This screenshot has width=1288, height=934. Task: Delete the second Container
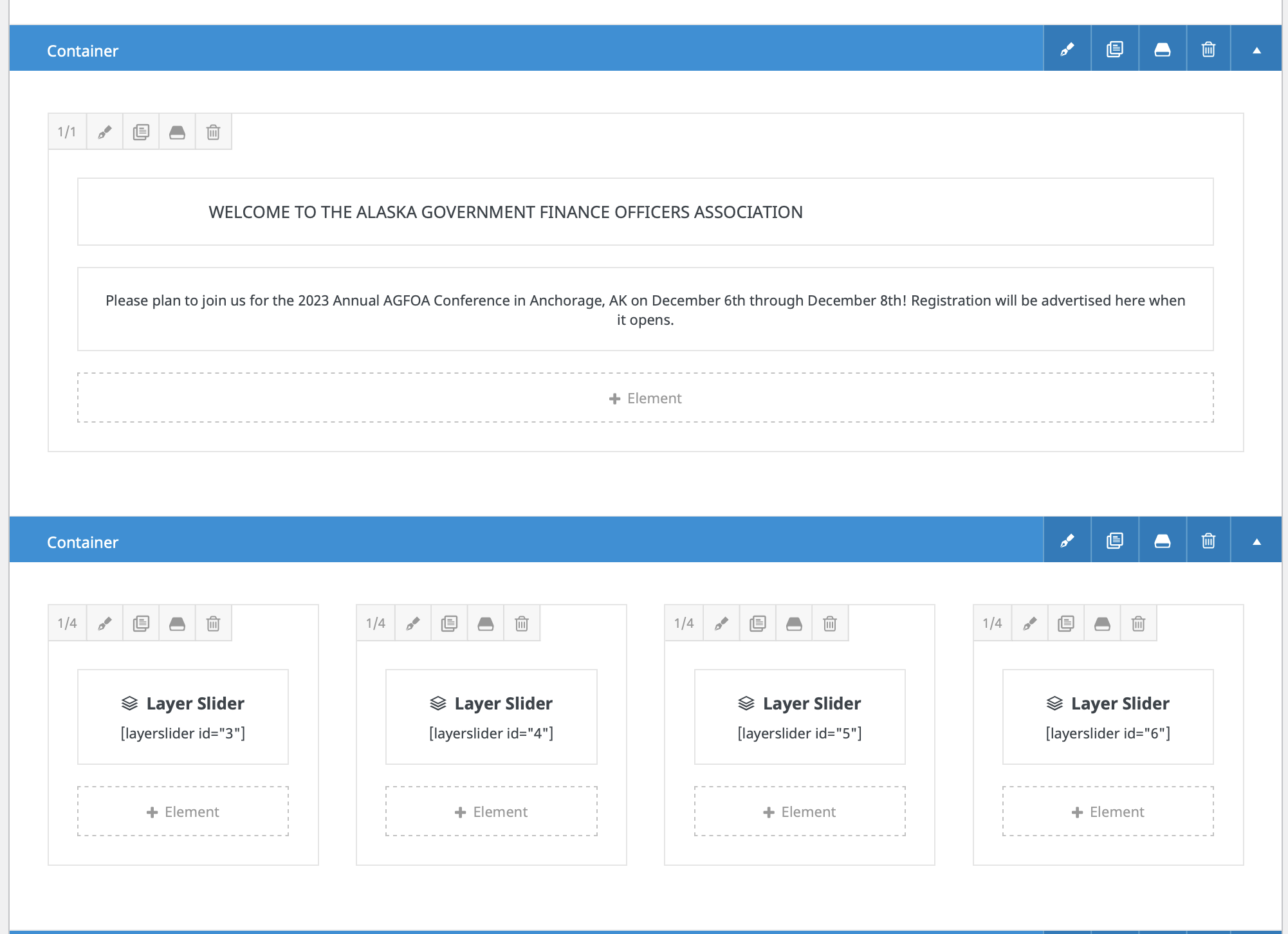(x=1209, y=540)
